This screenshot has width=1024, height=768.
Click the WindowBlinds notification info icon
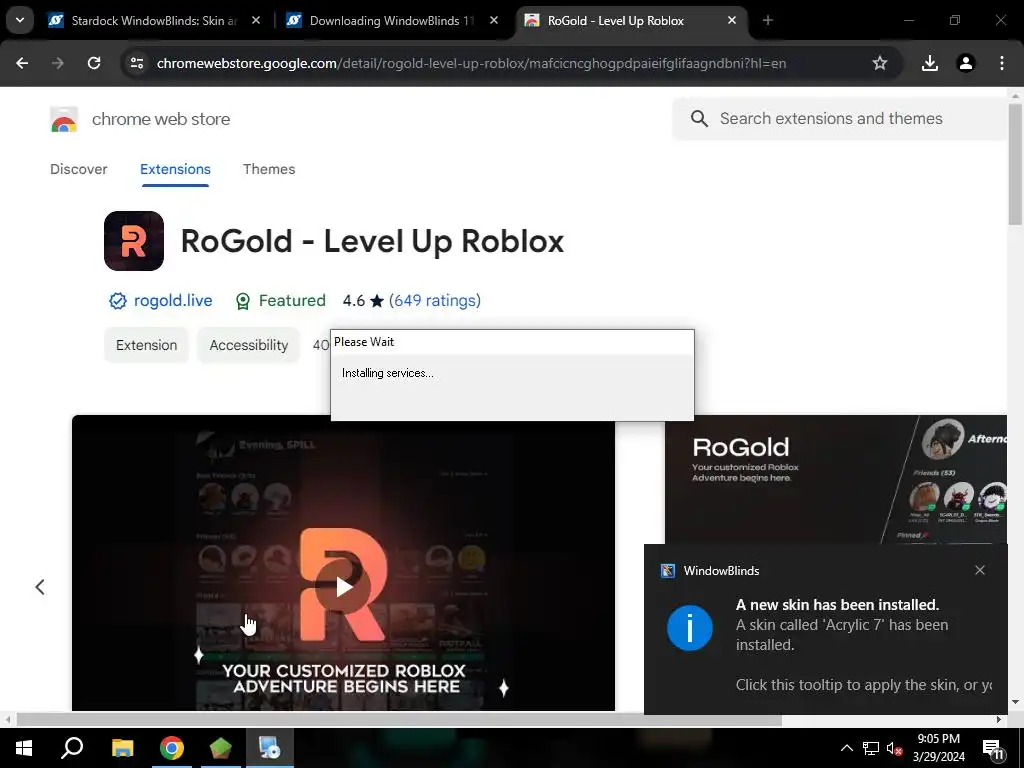[x=690, y=628]
